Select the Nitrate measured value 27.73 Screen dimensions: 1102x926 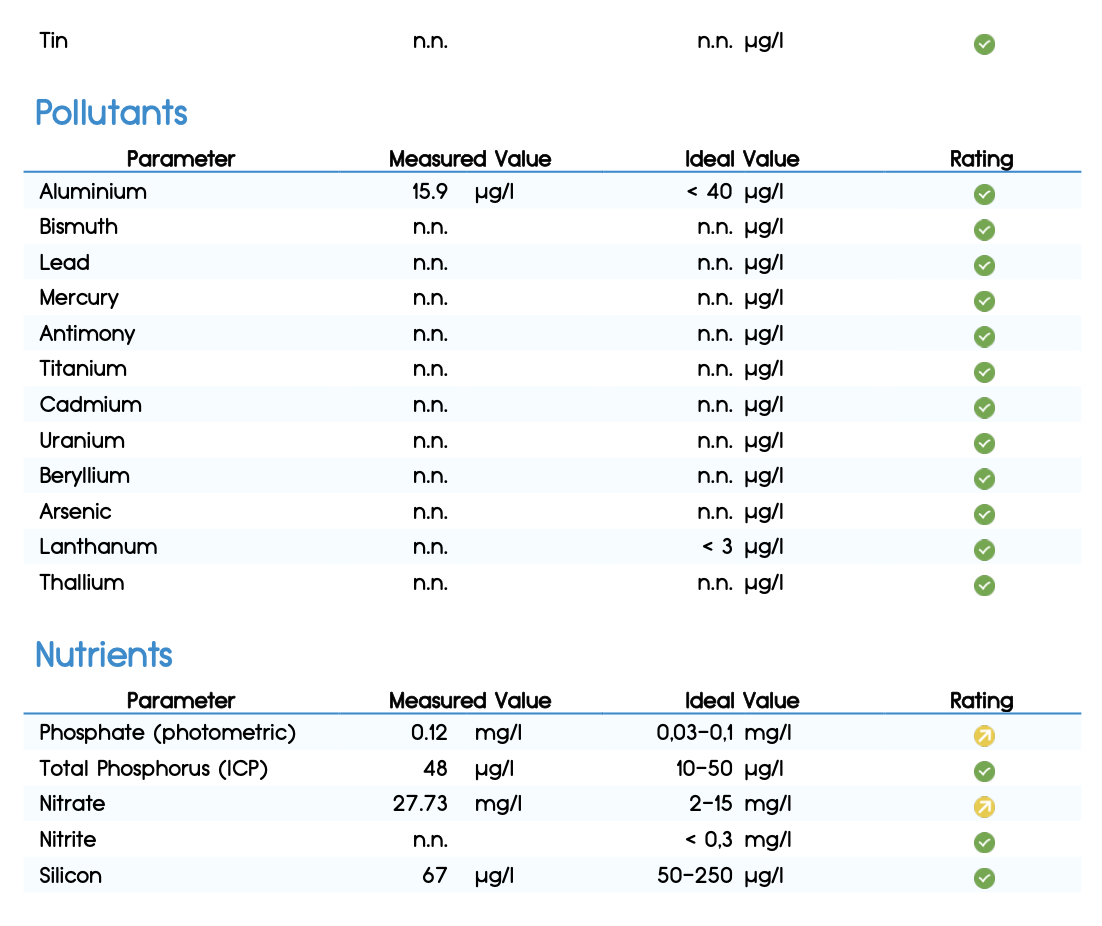tap(420, 803)
